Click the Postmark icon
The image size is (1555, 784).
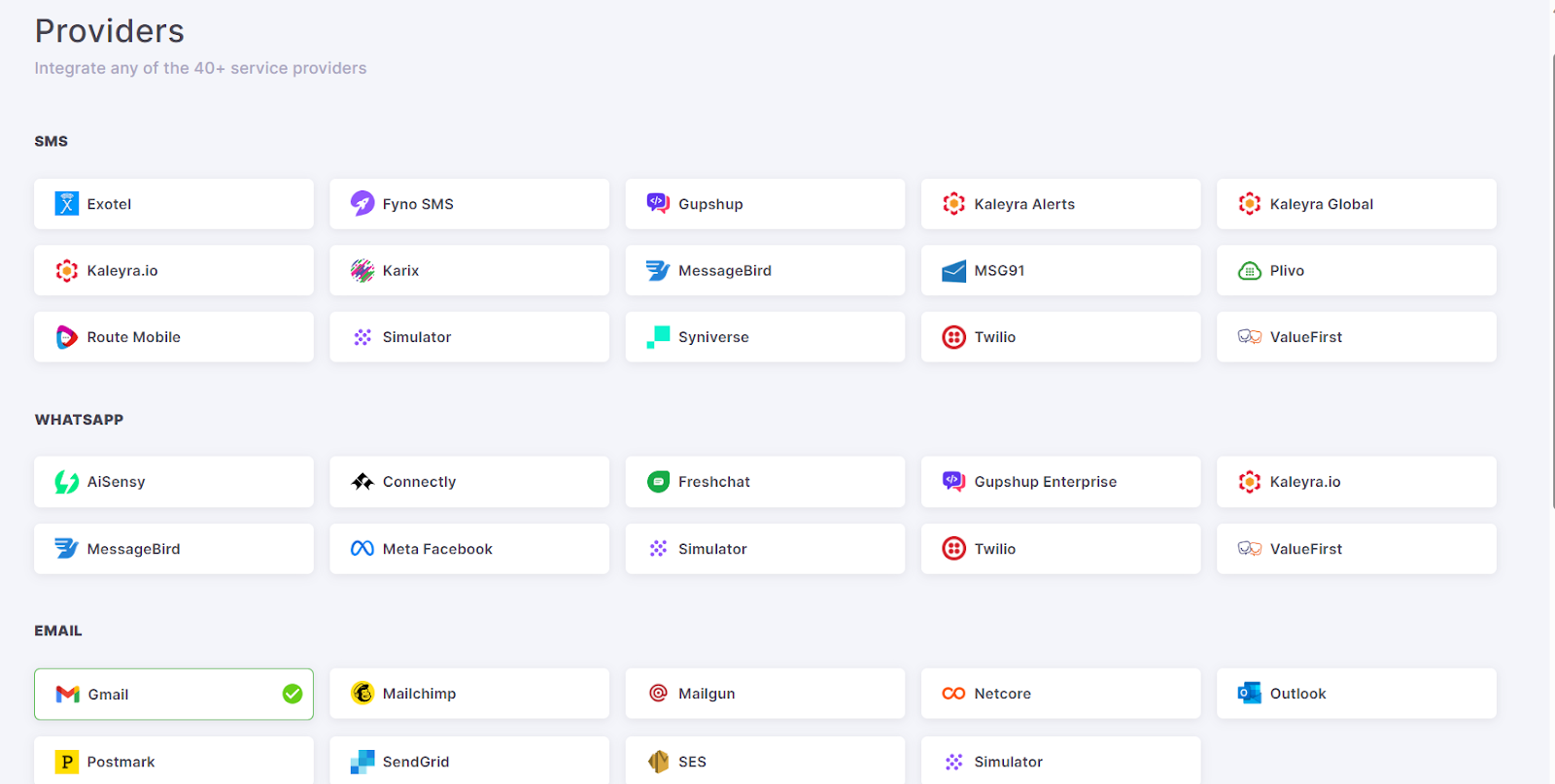point(66,762)
